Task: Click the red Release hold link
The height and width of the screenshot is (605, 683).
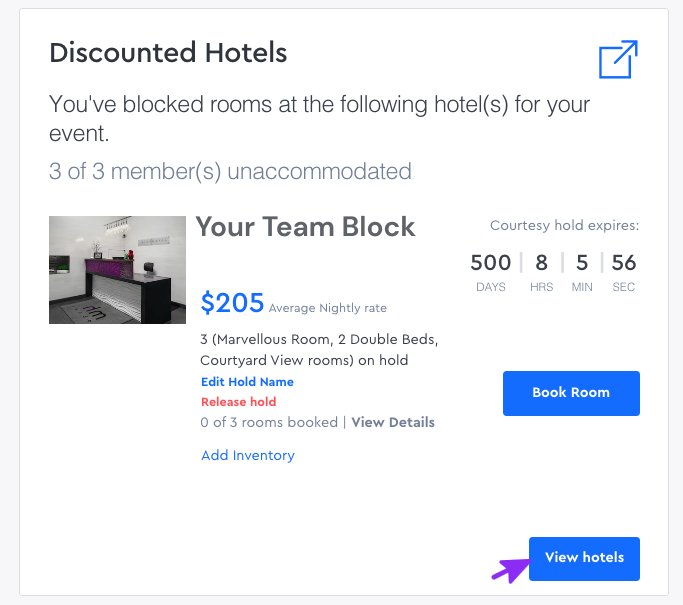Action: click(238, 402)
